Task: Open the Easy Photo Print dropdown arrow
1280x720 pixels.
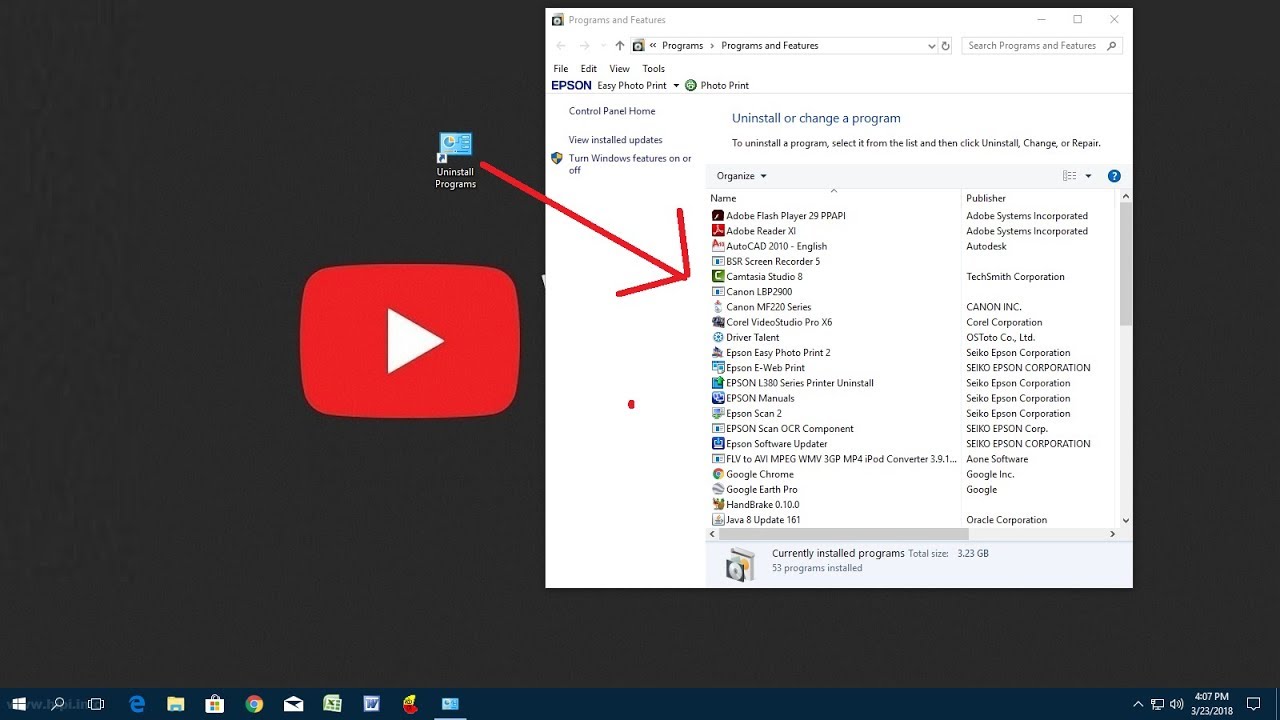Action: click(x=676, y=86)
